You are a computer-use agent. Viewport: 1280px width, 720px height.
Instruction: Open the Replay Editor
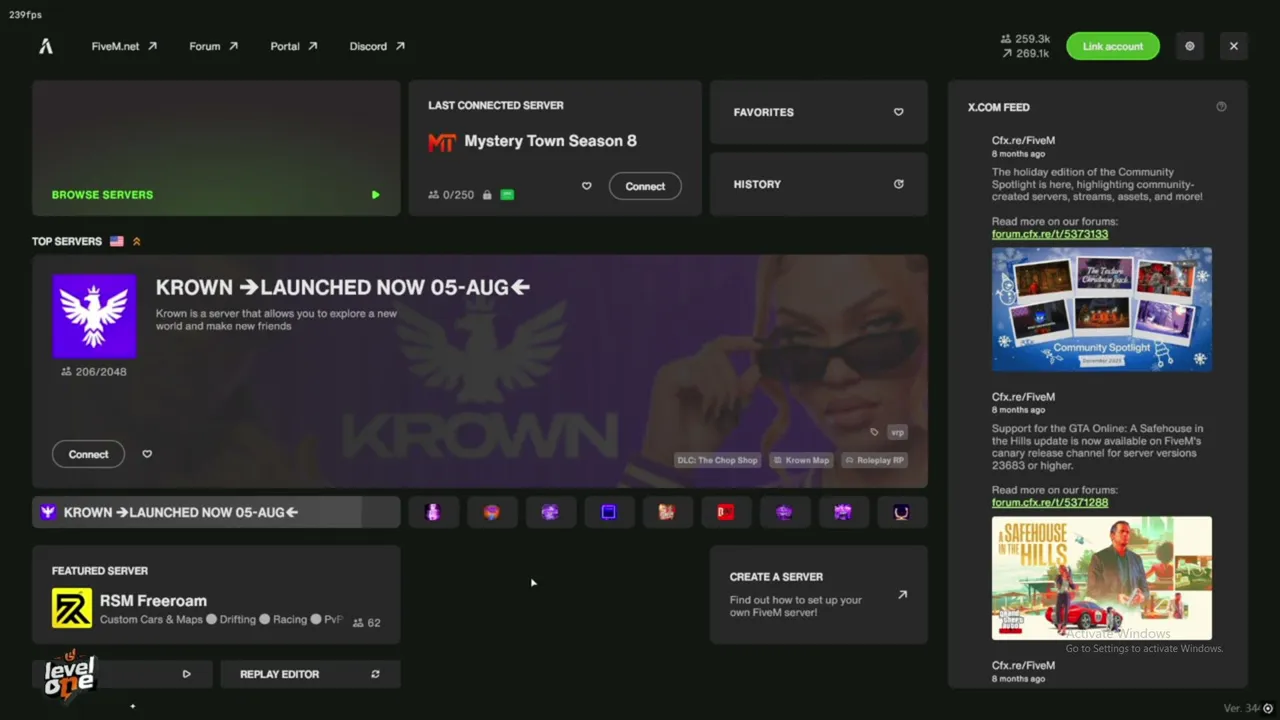point(310,674)
